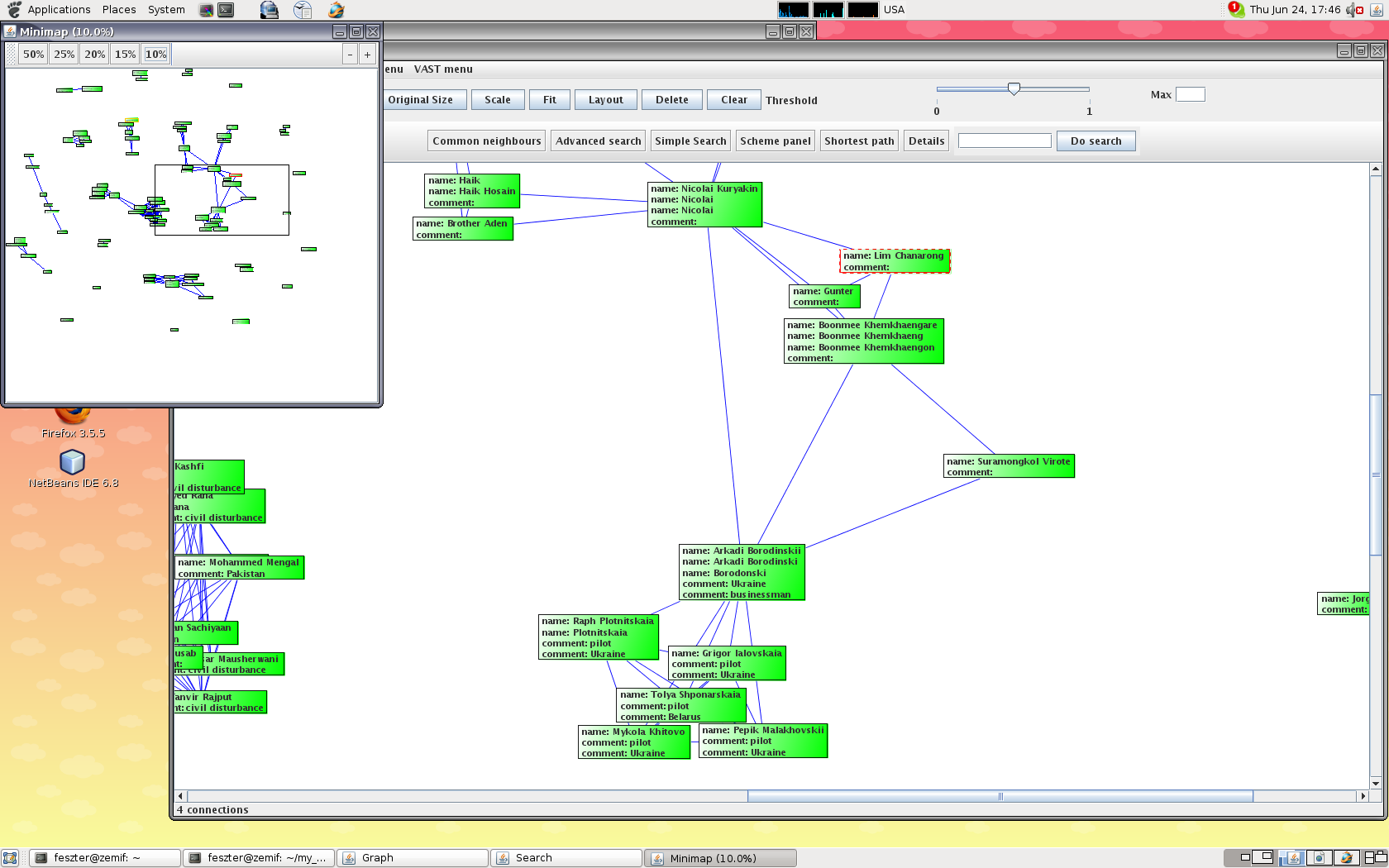This screenshot has height=868, width=1389.
Task: Click the minimap viewport rectangle
Action: point(222,200)
